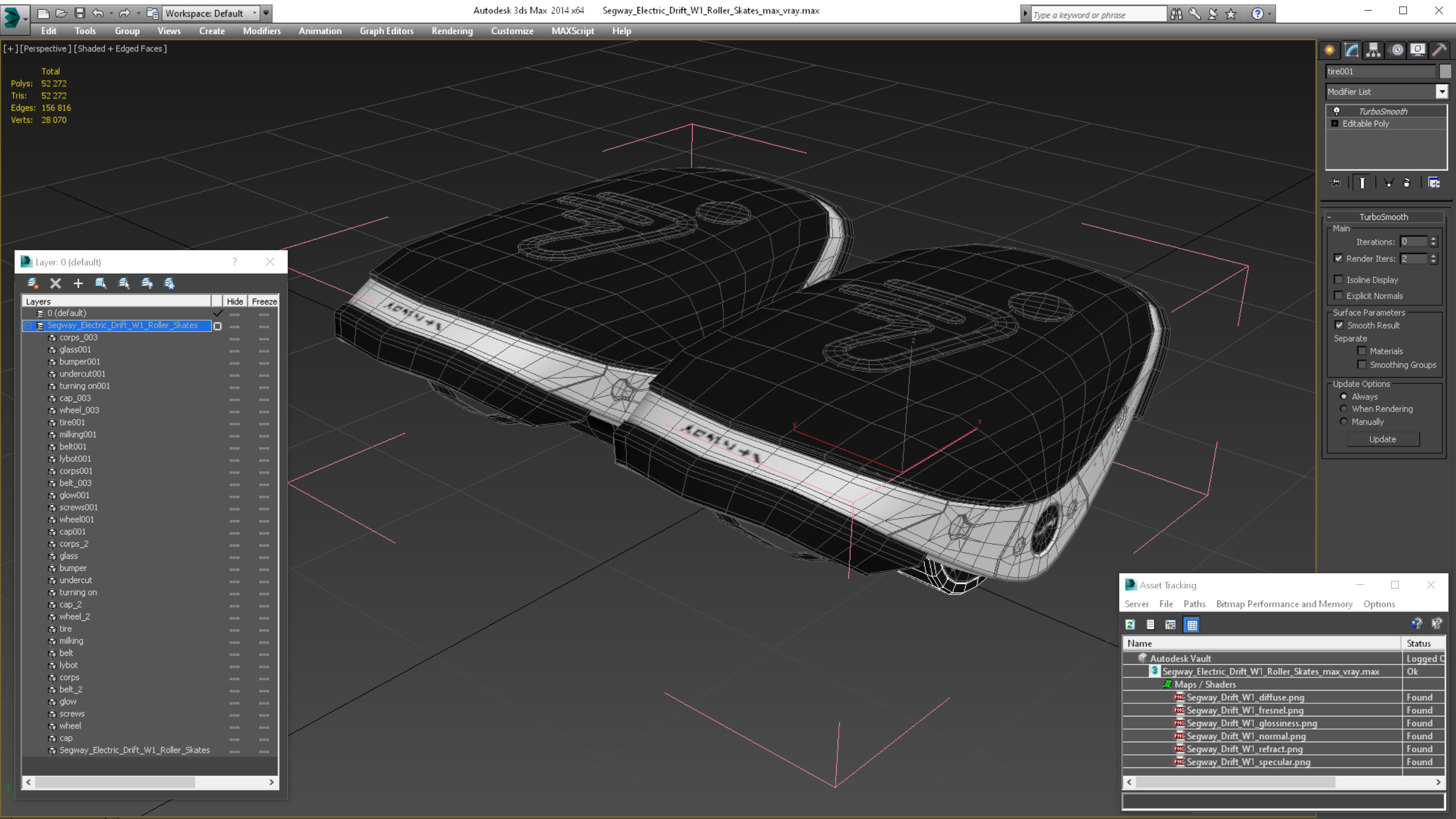1456x819 pixels.
Task: Enable Separate by Materials checkbox
Action: pos(1362,351)
